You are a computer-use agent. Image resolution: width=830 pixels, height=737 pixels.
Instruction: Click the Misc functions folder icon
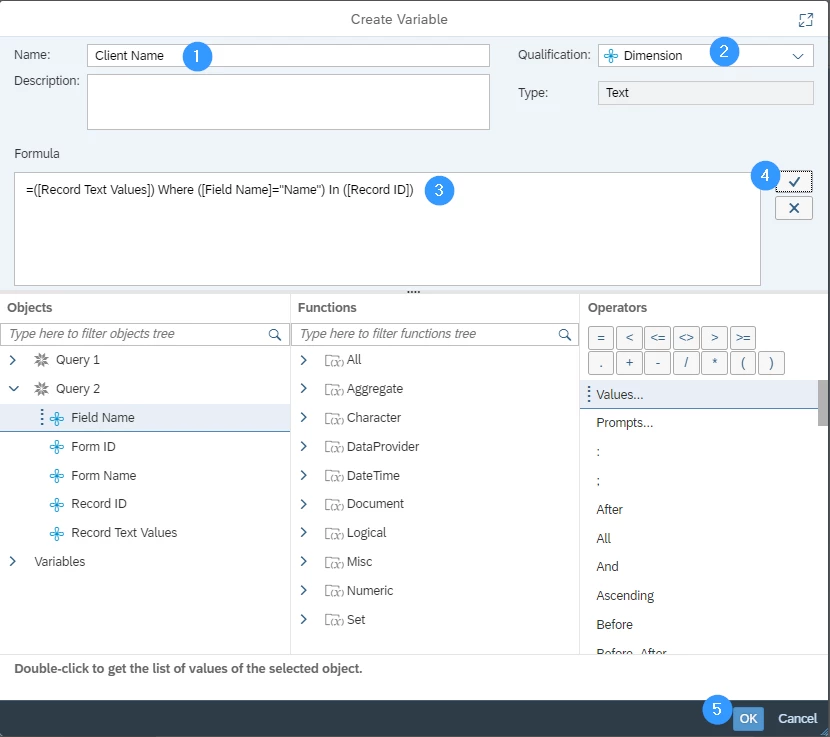[334, 562]
